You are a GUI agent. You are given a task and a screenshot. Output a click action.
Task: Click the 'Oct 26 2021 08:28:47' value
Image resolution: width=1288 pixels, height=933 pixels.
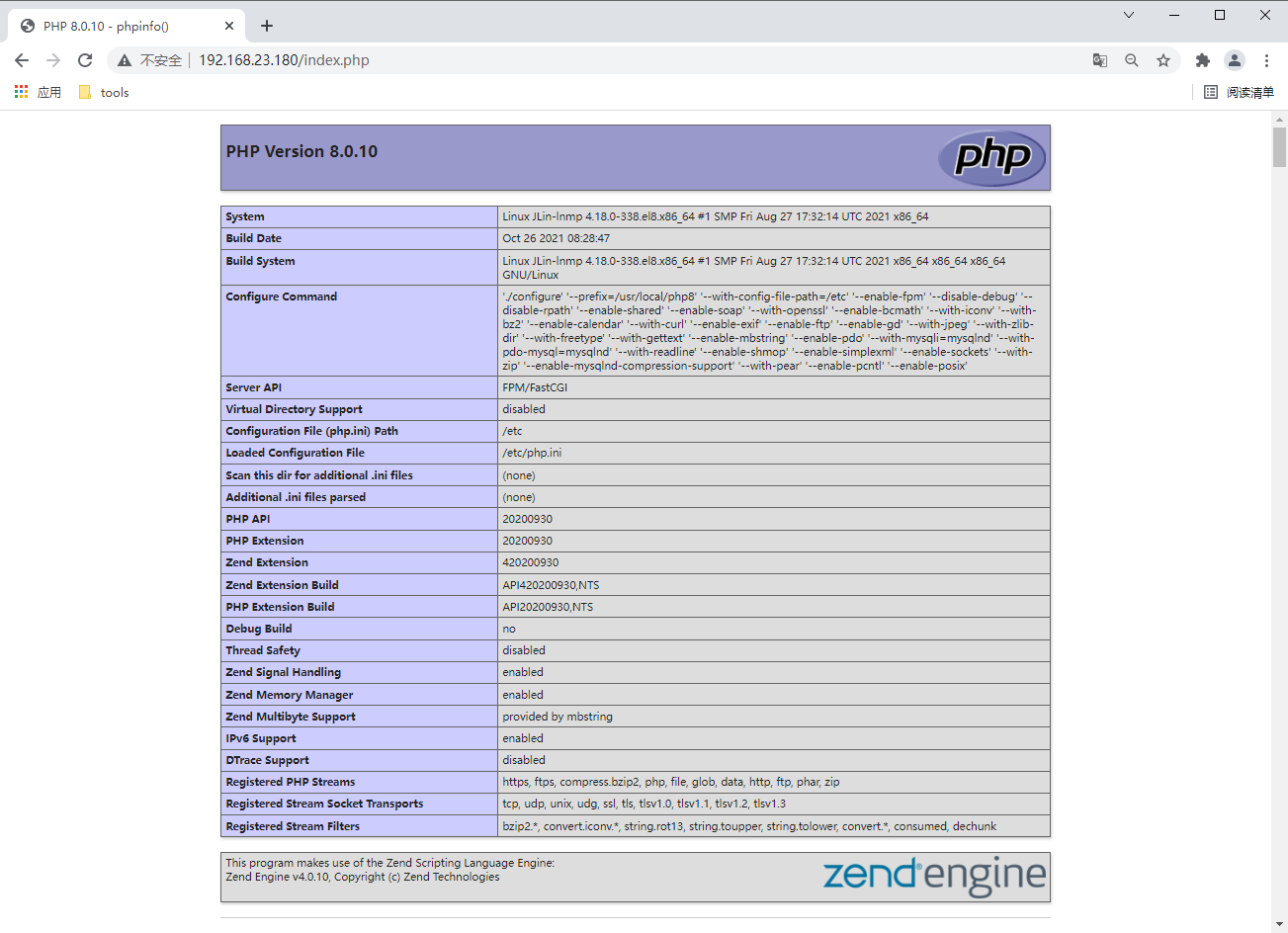(557, 238)
